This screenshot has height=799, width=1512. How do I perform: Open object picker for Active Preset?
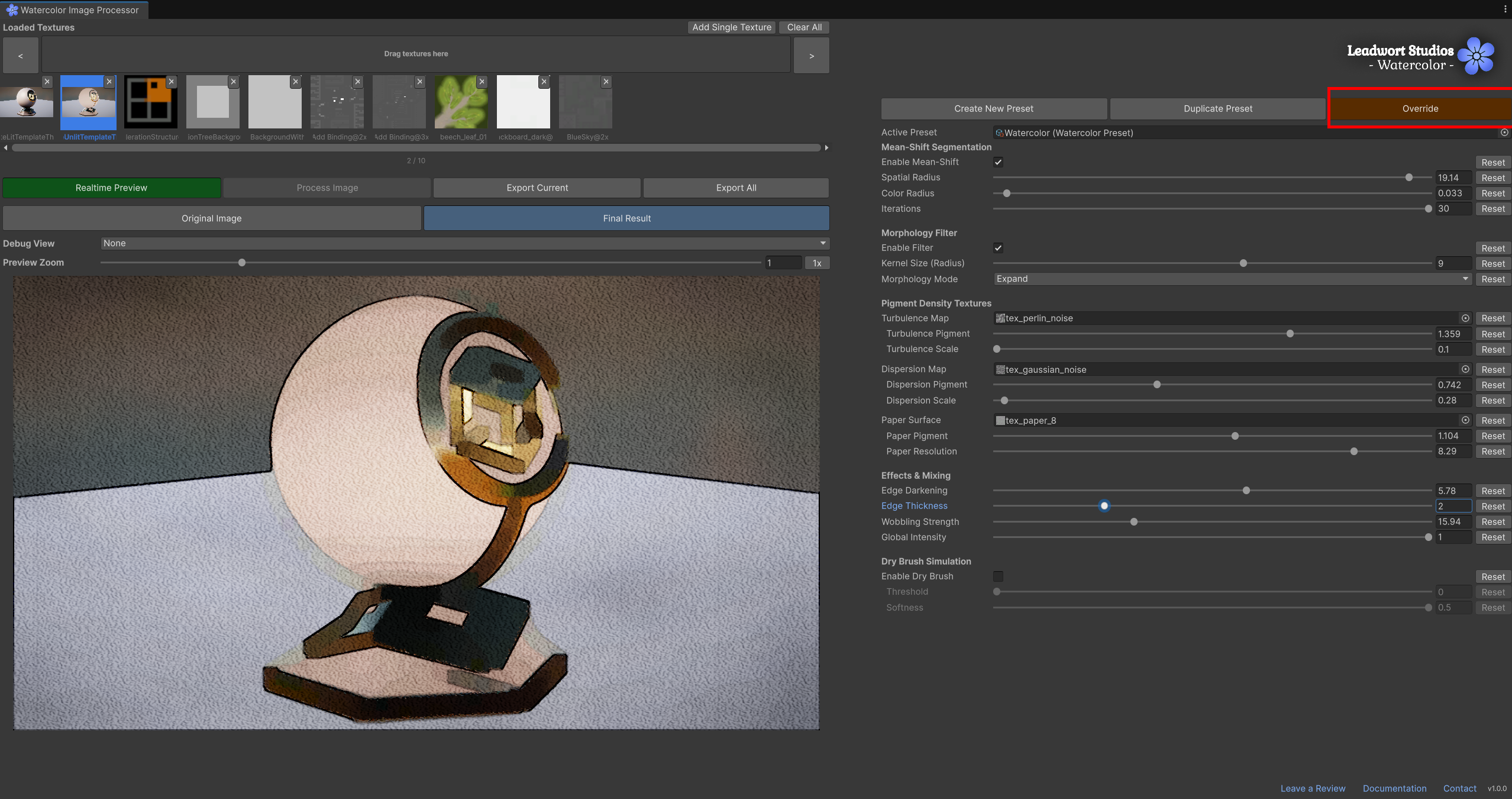pyautogui.click(x=1504, y=133)
